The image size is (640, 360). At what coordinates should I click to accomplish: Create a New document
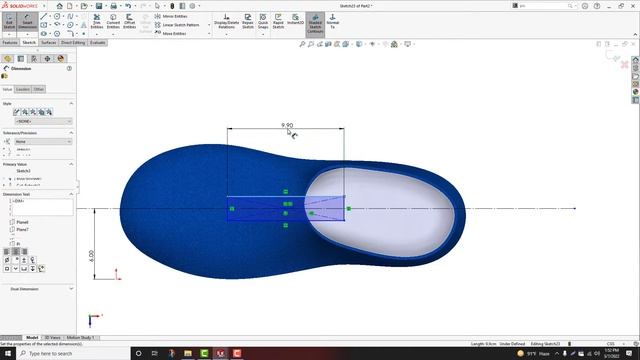pos(70,6)
